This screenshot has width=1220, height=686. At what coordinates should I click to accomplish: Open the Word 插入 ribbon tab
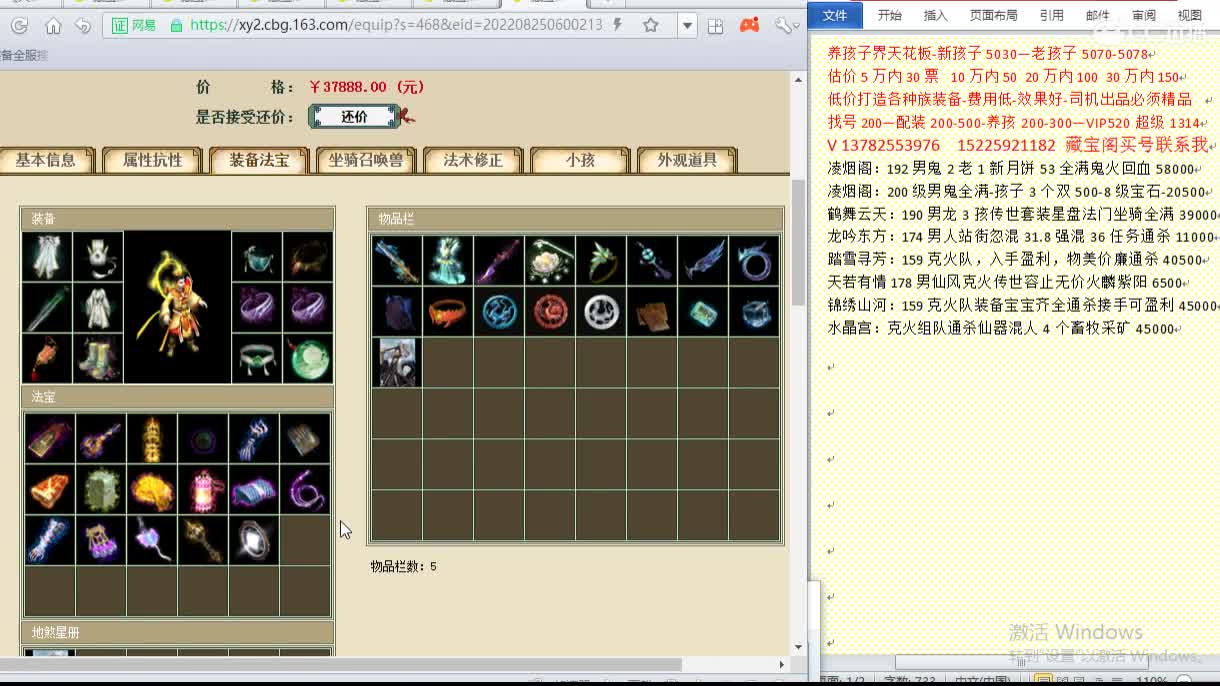[936, 15]
